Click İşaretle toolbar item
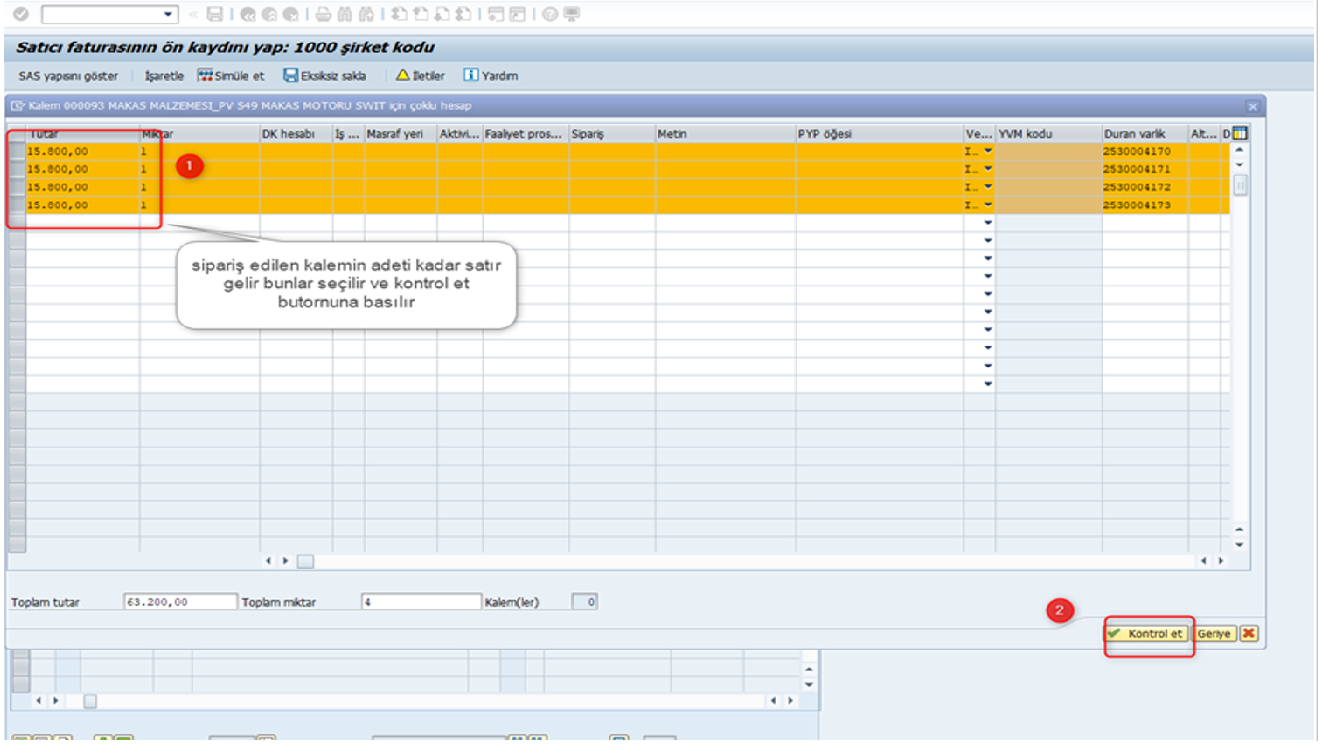The width and height of the screenshot is (1321, 751). pos(164,76)
